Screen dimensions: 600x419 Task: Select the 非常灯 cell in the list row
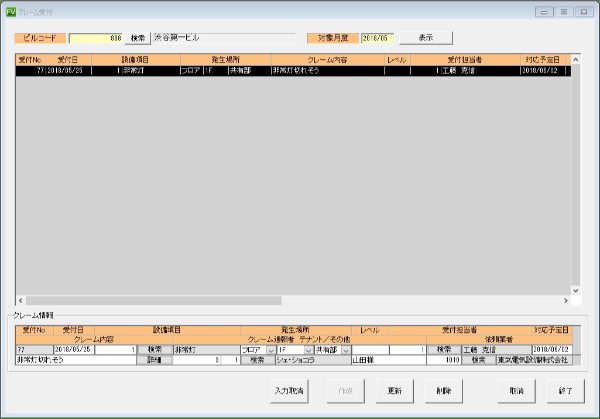tap(151, 71)
